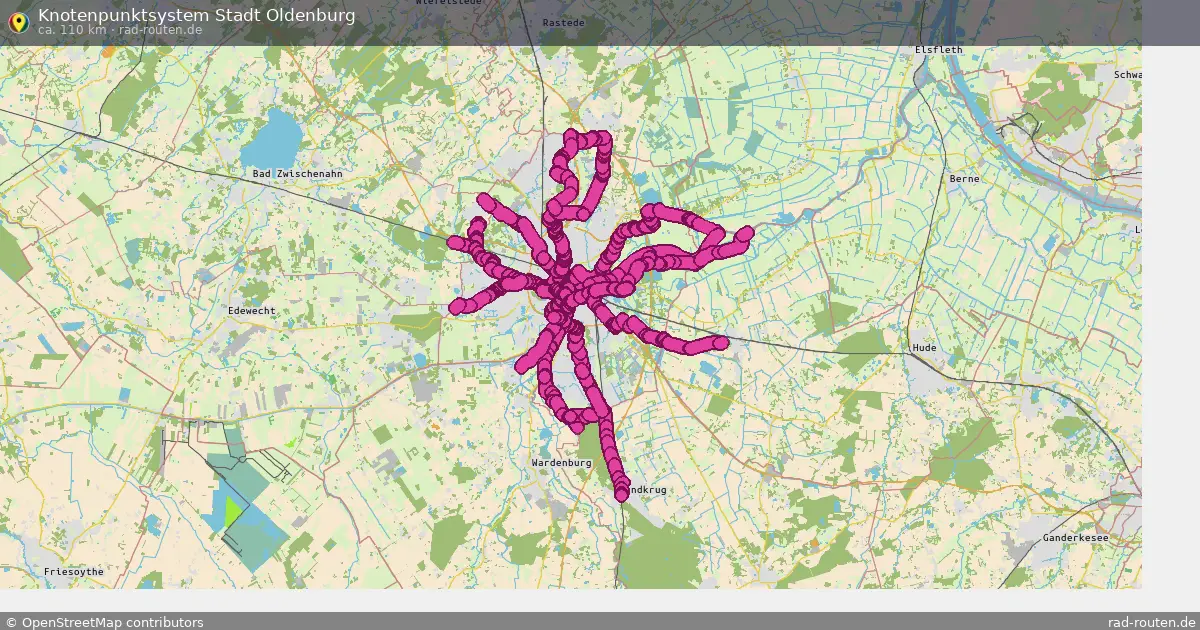Click the Elsfleth town label
The image size is (1200, 630).
click(939, 50)
